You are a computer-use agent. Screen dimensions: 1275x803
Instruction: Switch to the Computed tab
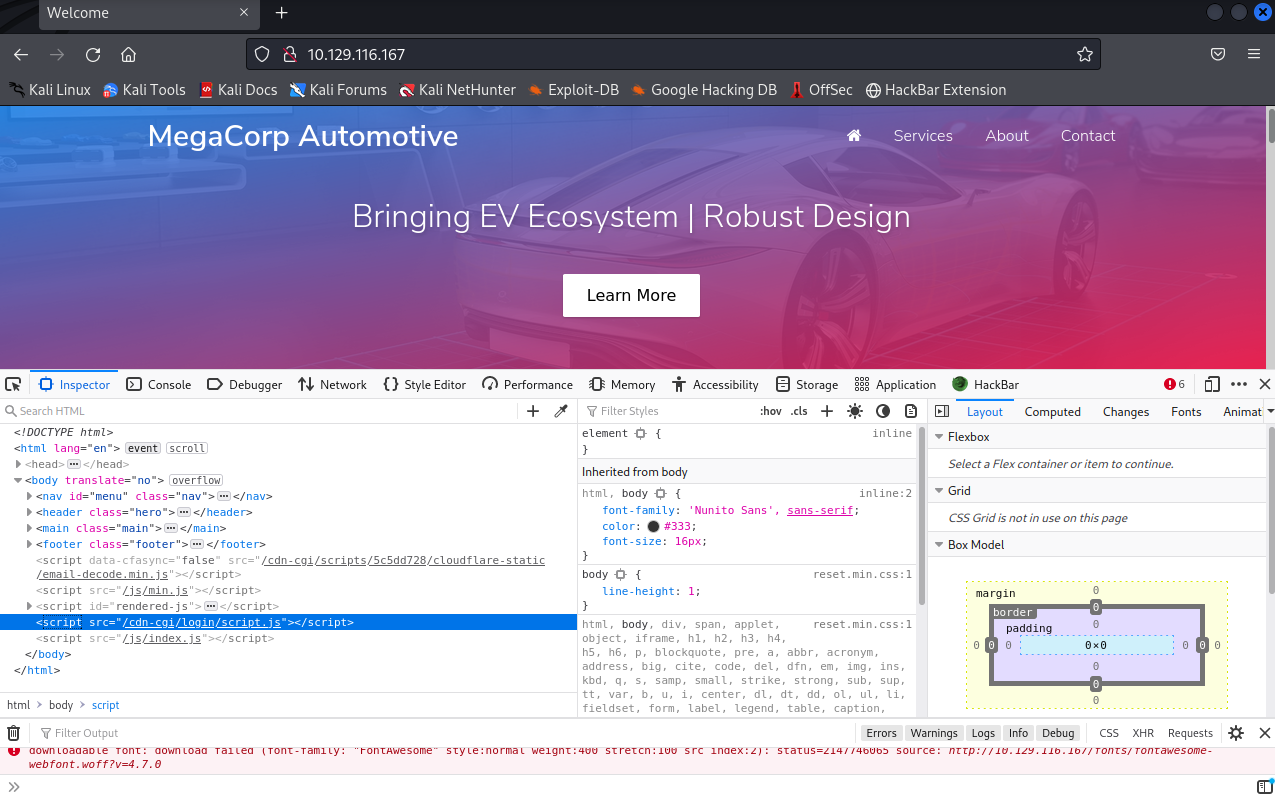coord(1053,411)
